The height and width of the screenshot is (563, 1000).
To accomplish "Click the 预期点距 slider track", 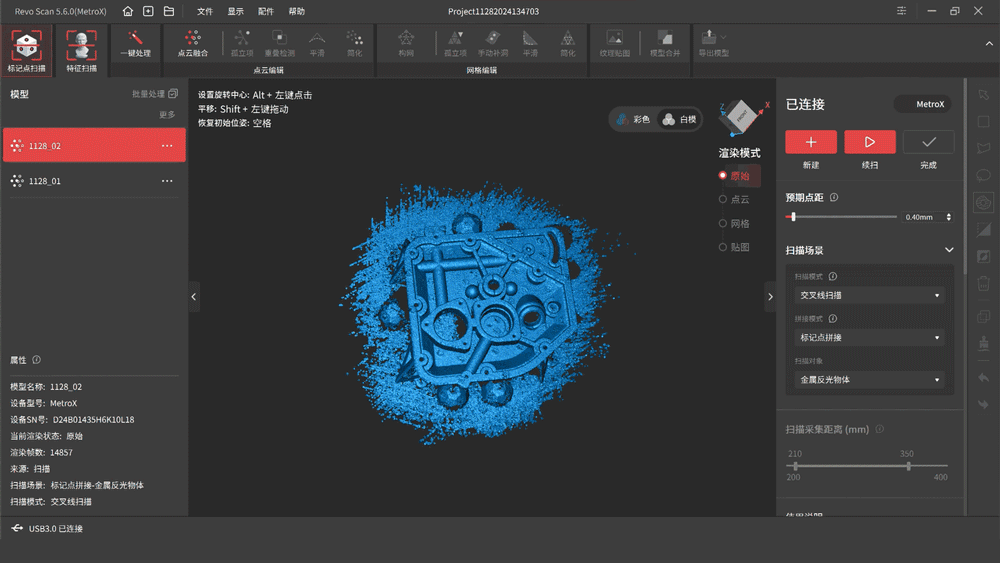I will coord(840,217).
